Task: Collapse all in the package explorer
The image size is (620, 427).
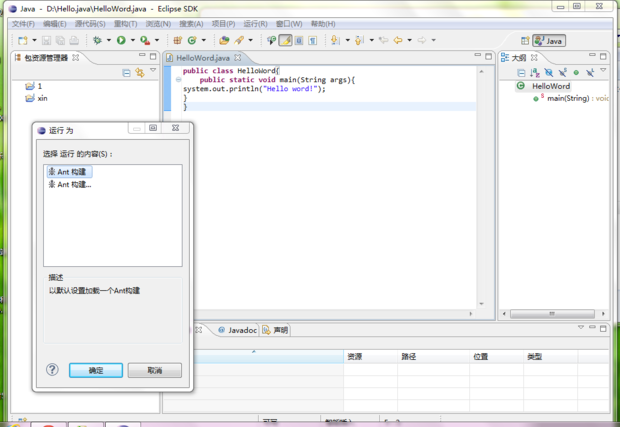Action: [126, 73]
